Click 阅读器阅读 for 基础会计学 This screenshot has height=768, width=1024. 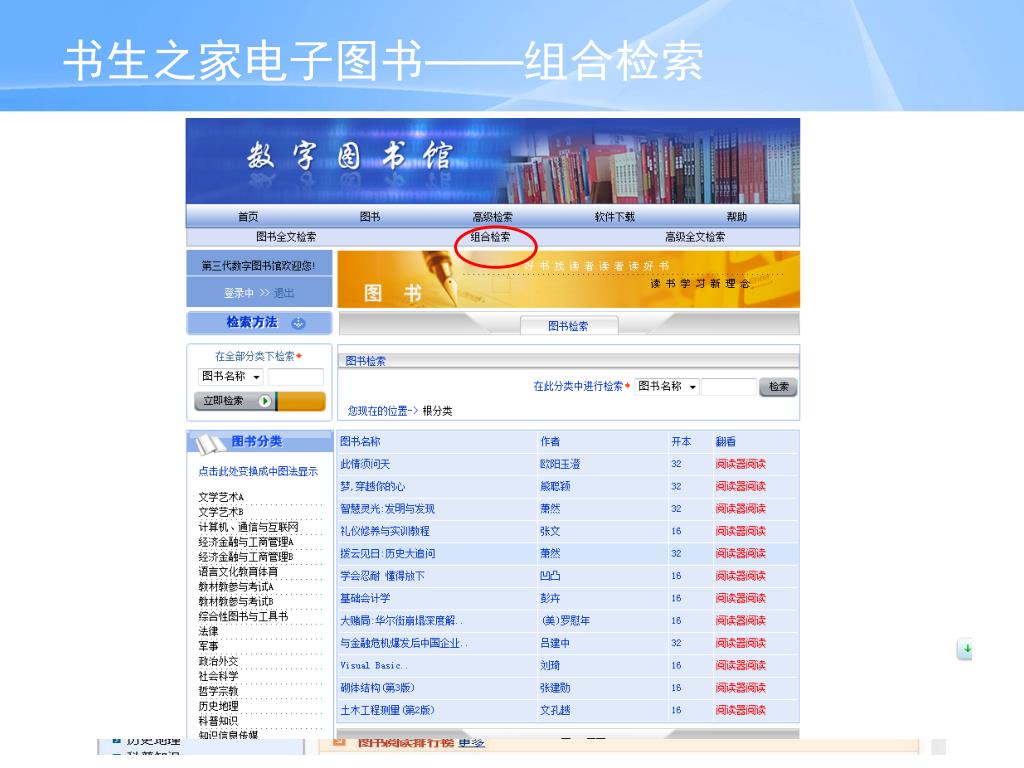point(741,598)
